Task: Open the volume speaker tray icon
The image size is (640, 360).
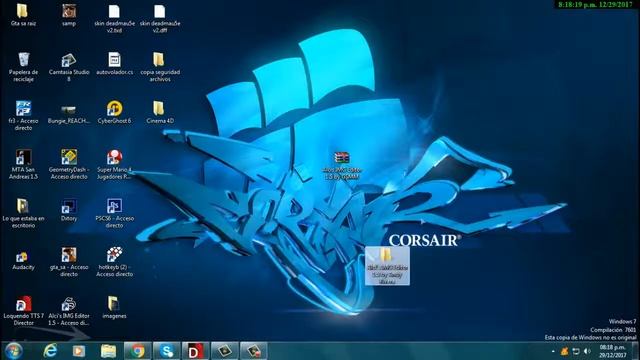Action: coord(587,351)
